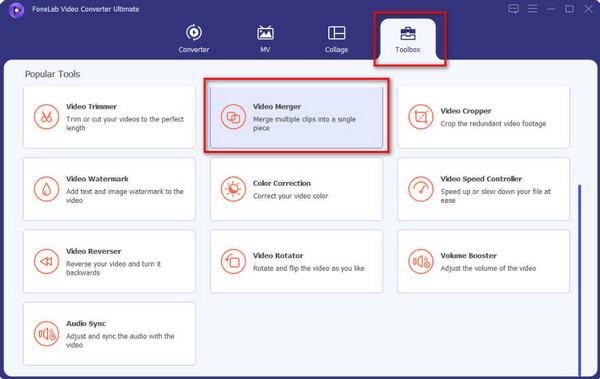Open the Video Watermark title
This screenshot has width=600, height=379.
tap(97, 179)
